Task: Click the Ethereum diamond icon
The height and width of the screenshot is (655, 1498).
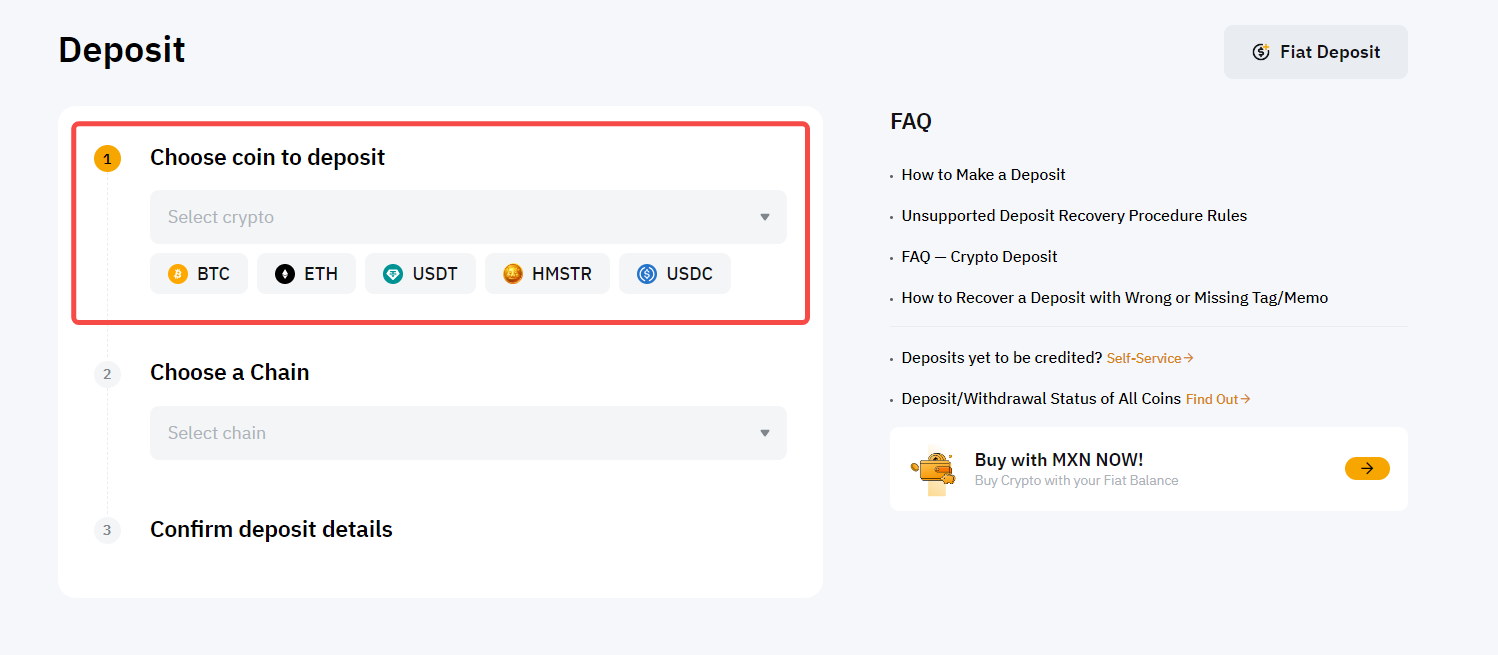Action: tap(285, 274)
